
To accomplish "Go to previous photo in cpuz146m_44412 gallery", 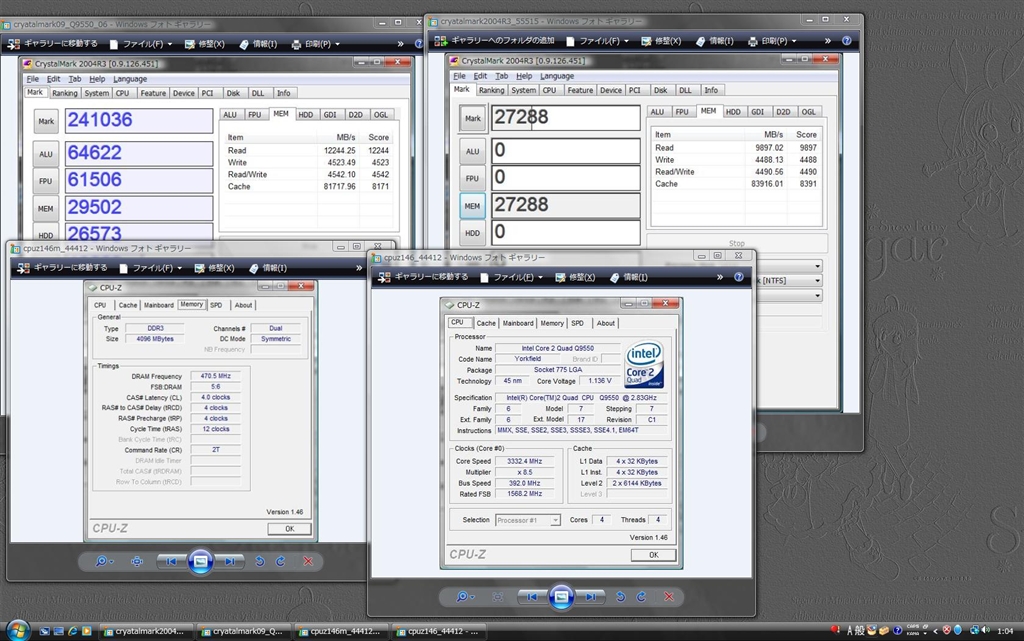I will pyautogui.click(x=170, y=561).
